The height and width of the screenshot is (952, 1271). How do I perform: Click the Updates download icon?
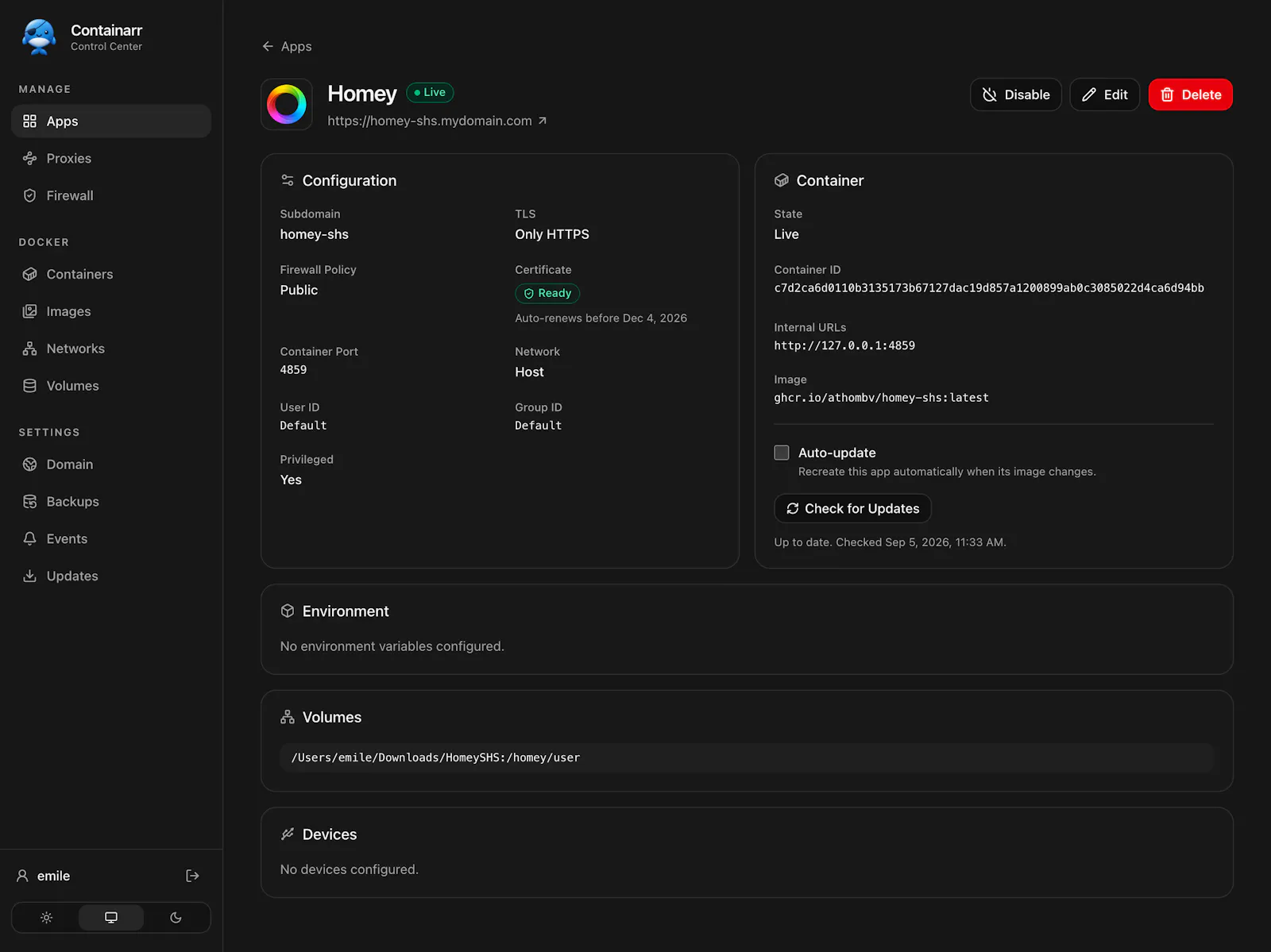(29, 576)
